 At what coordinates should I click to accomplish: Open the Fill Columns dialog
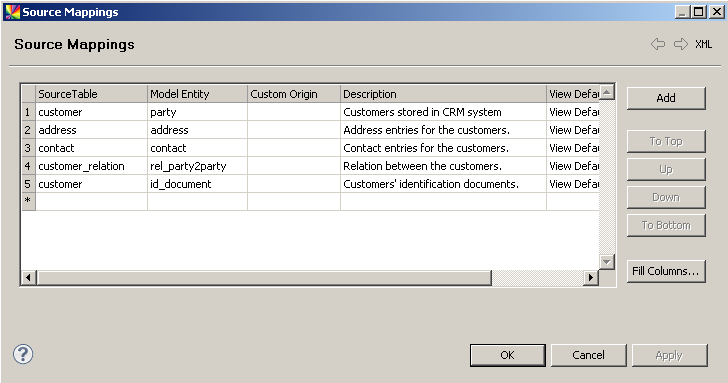tap(666, 271)
